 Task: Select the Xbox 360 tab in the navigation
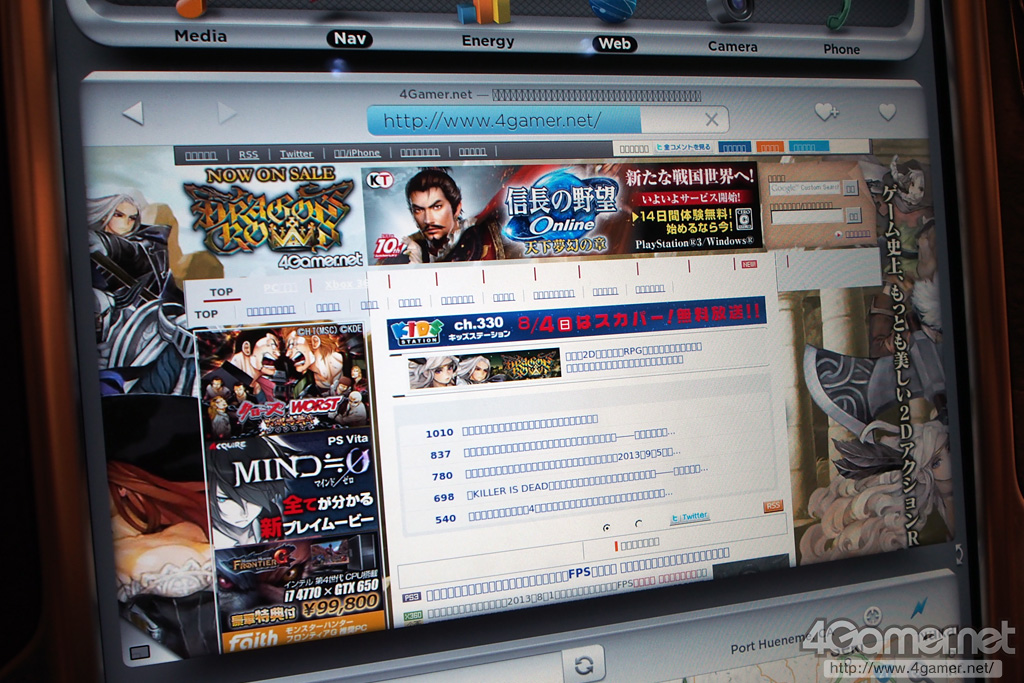point(346,284)
